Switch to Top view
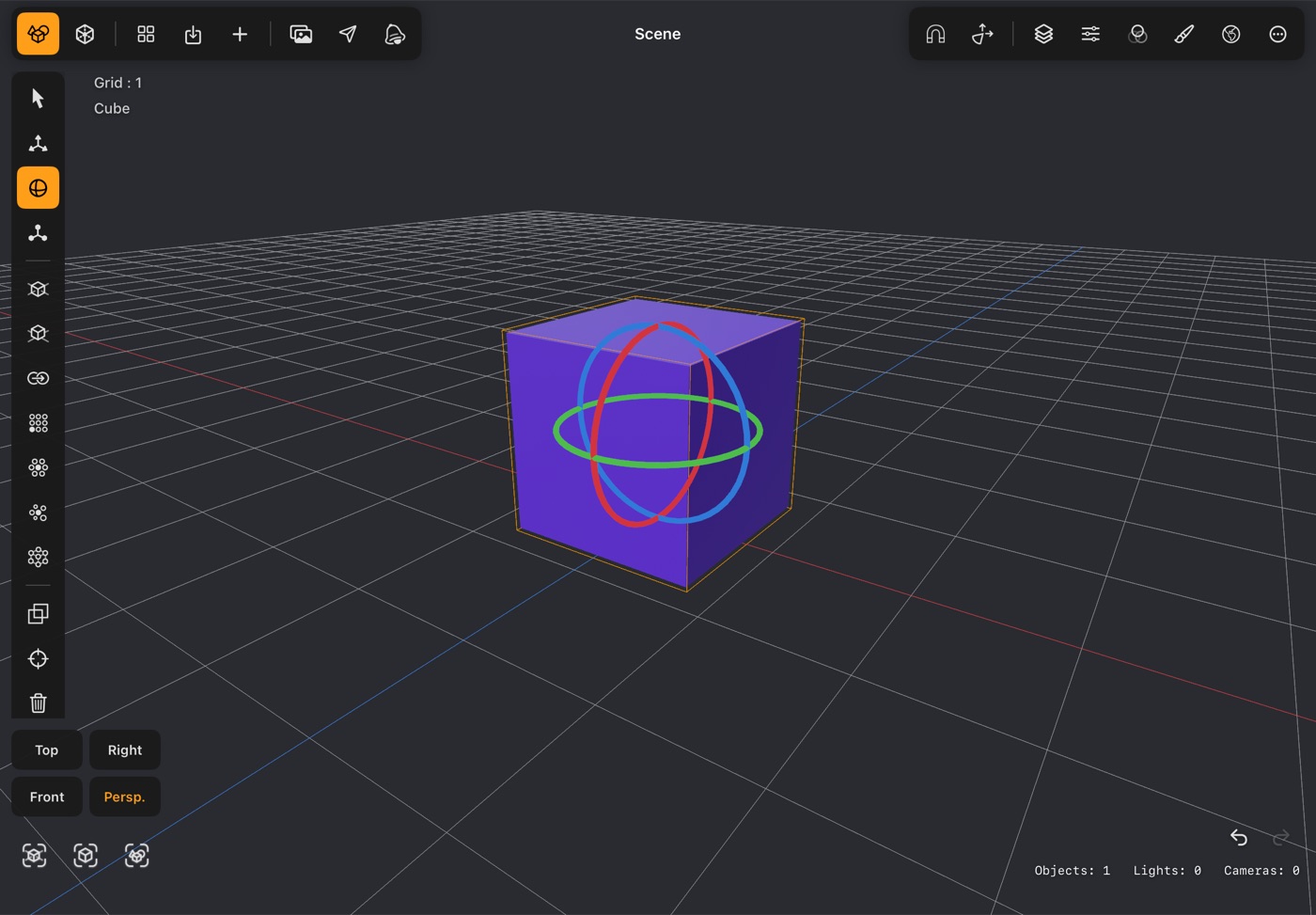Viewport: 1316px width, 915px height. point(47,749)
